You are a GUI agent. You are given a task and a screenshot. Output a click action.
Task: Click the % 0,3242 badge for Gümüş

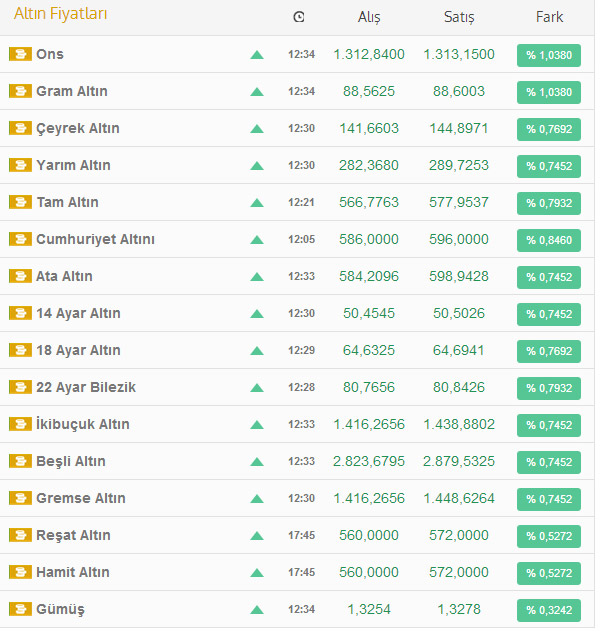point(549,610)
